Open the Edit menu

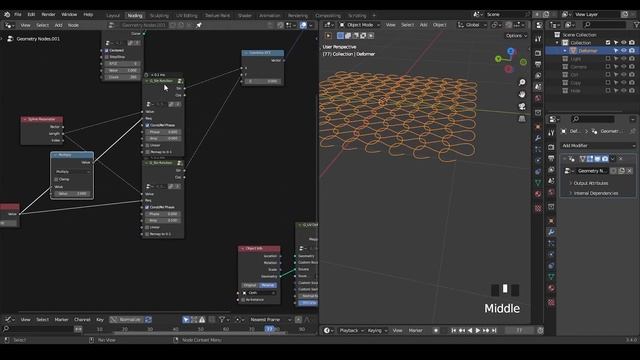point(31,14)
